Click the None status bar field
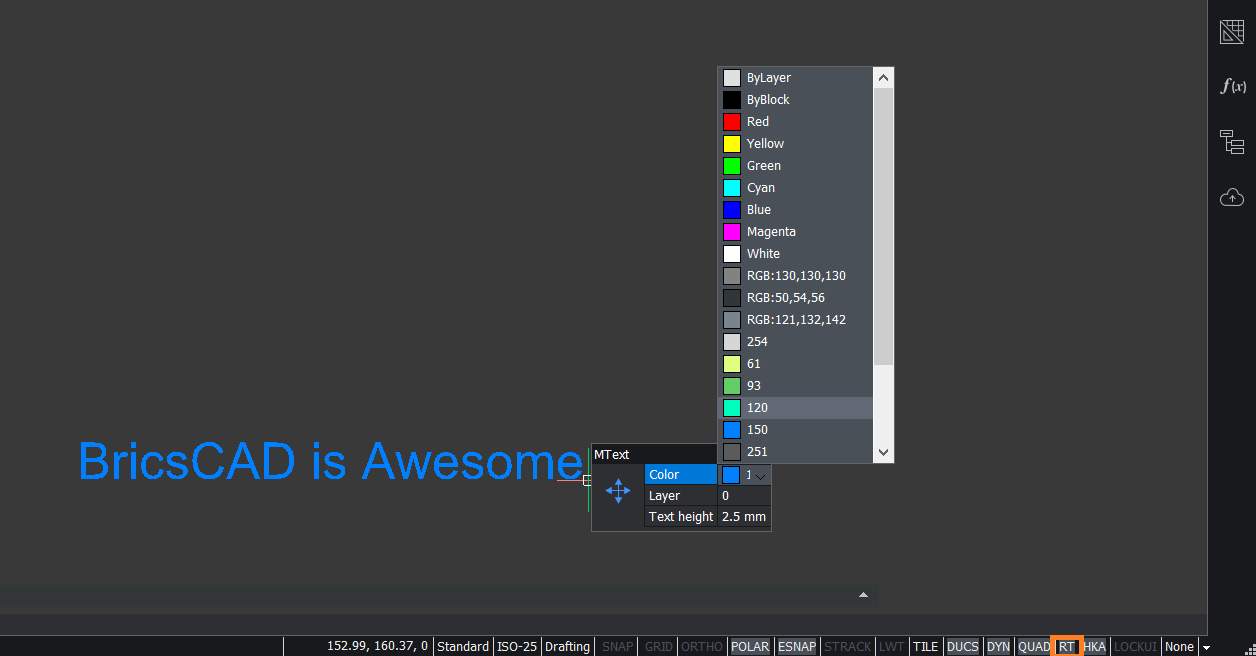 [x=1179, y=647]
